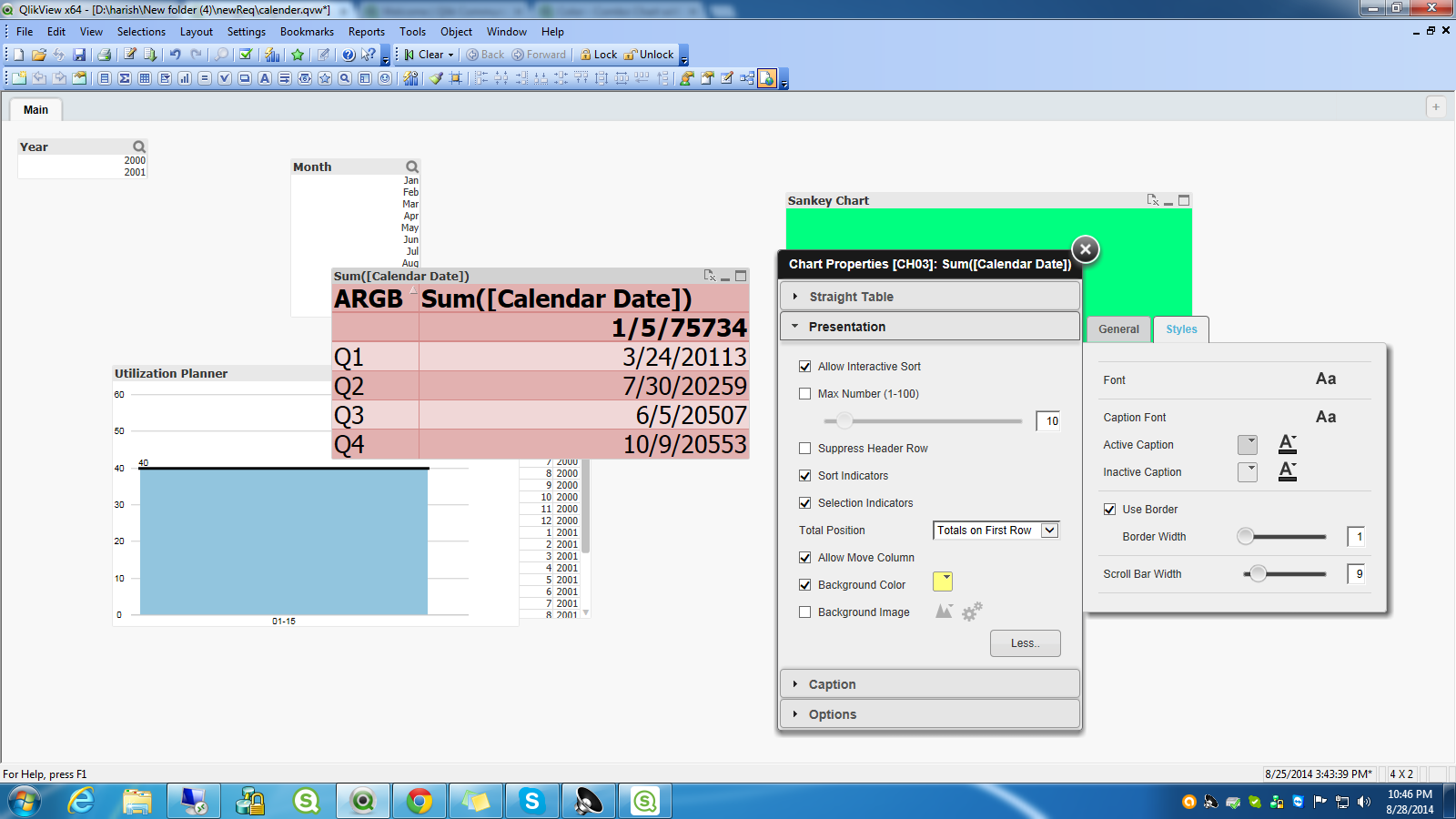Click the Print icon in toolbar
The image size is (1456, 819).
(104, 55)
